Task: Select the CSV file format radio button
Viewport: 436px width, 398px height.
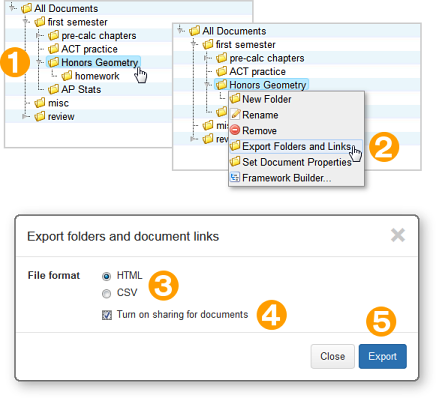Action: click(x=106, y=293)
